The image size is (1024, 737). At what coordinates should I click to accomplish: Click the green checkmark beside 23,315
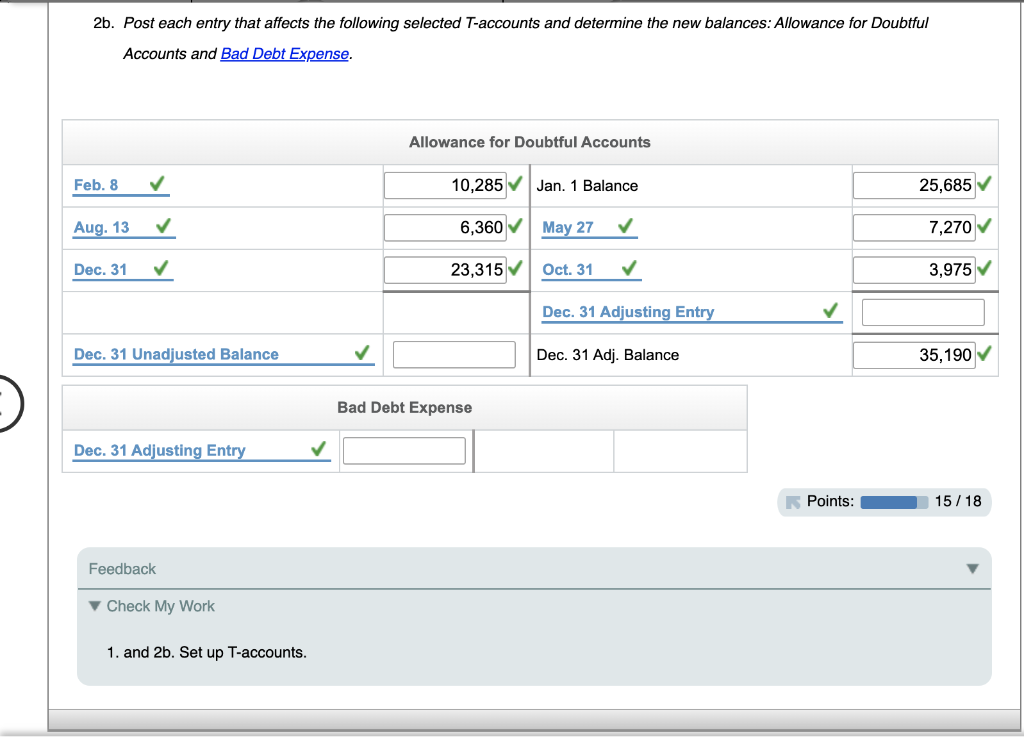[x=515, y=268]
